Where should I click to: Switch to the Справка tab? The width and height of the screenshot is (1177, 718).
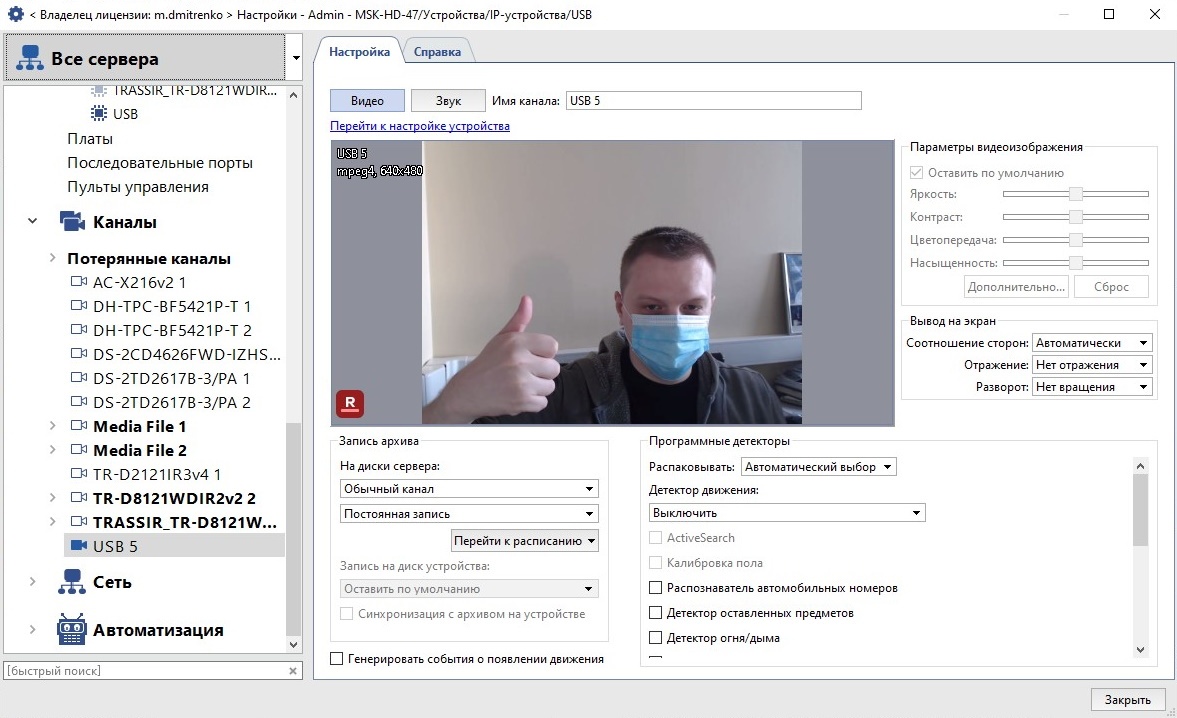[x=437, y=52]
